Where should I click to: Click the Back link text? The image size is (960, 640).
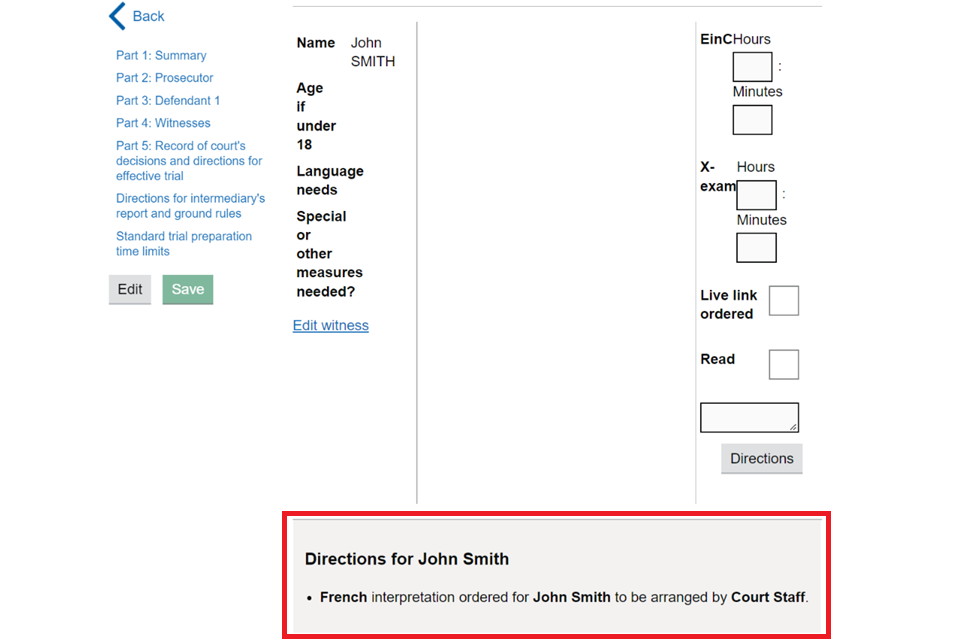tap(149, 16)
